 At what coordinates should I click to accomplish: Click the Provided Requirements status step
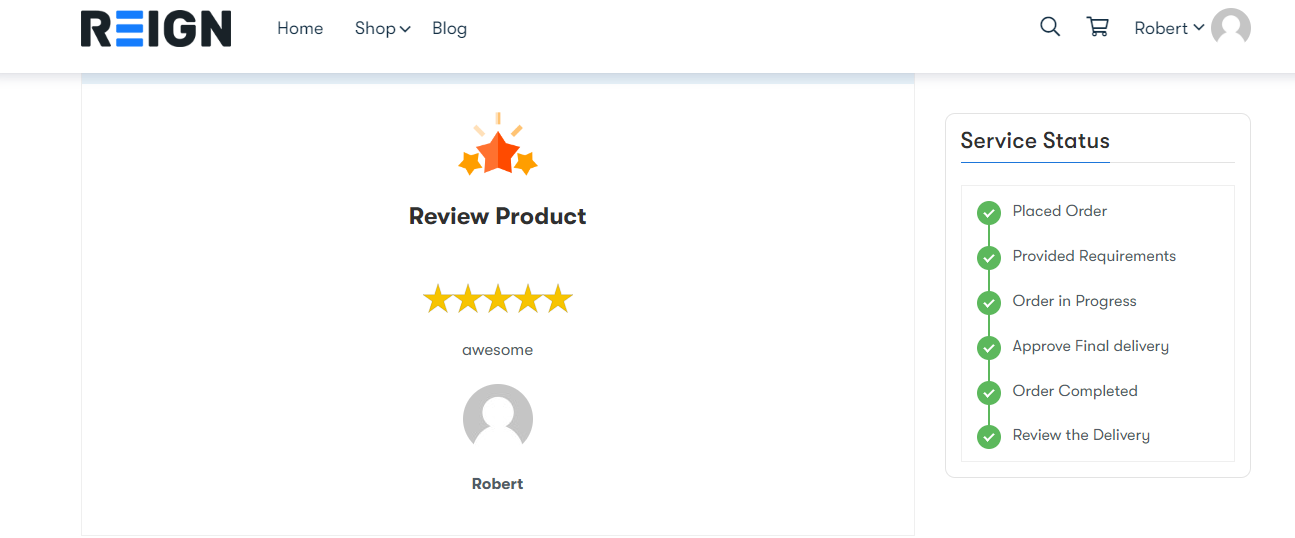tap(1094, 256)
